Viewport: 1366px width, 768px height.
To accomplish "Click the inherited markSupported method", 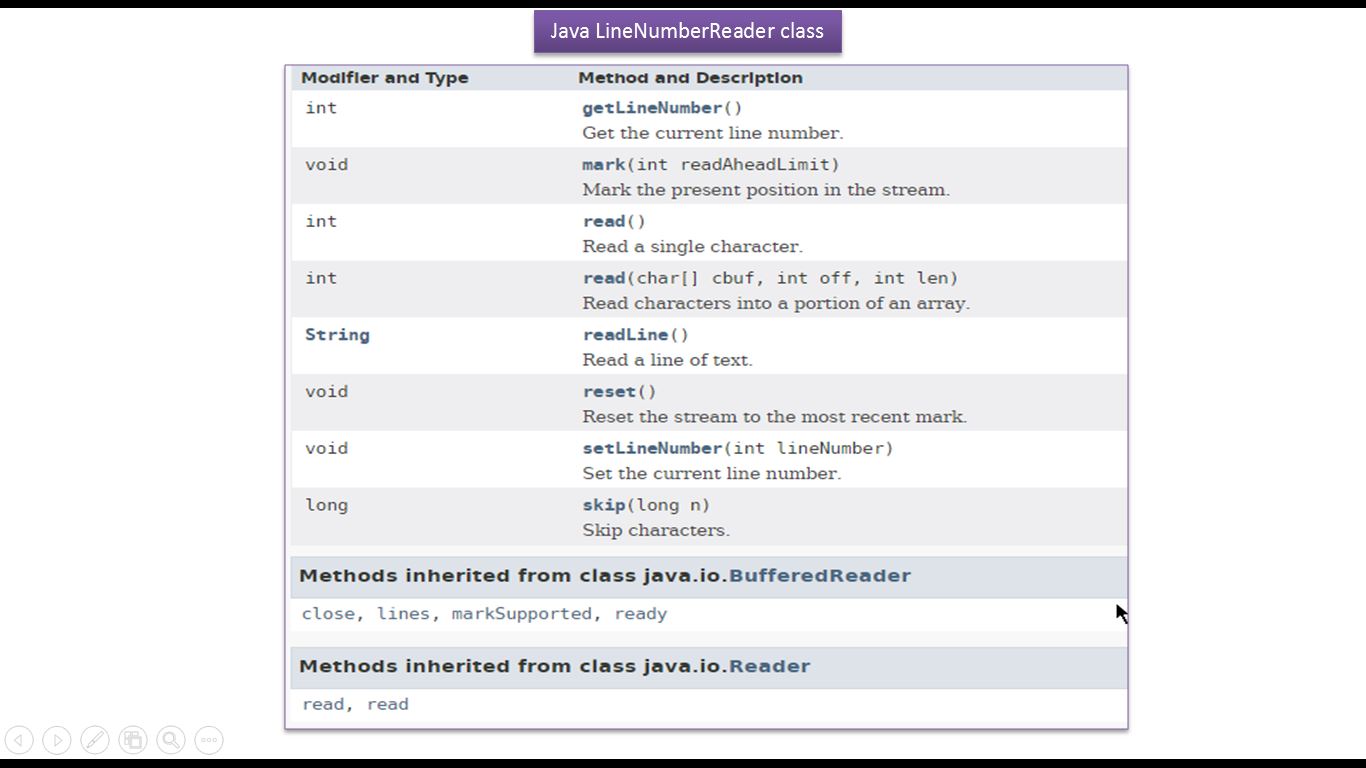I will click(521, 614).
